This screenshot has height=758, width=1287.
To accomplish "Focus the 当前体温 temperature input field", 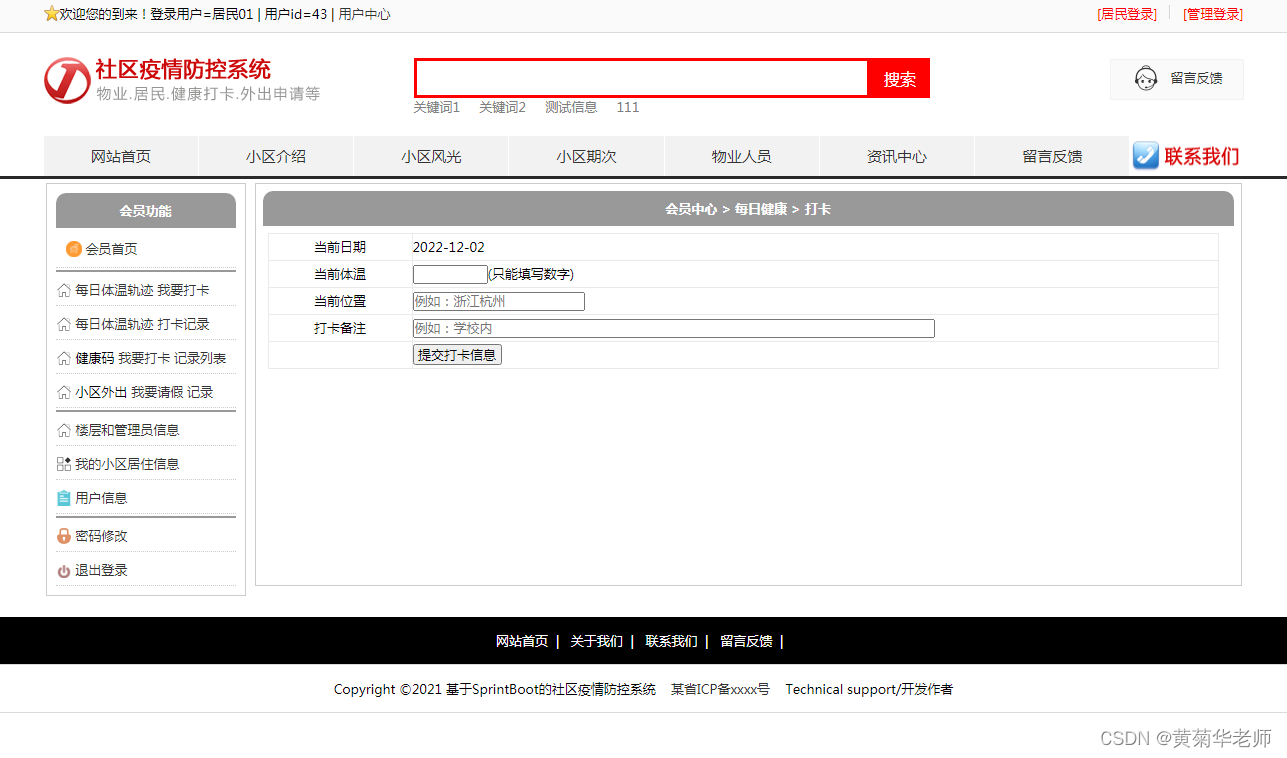I will click(450, 274).
